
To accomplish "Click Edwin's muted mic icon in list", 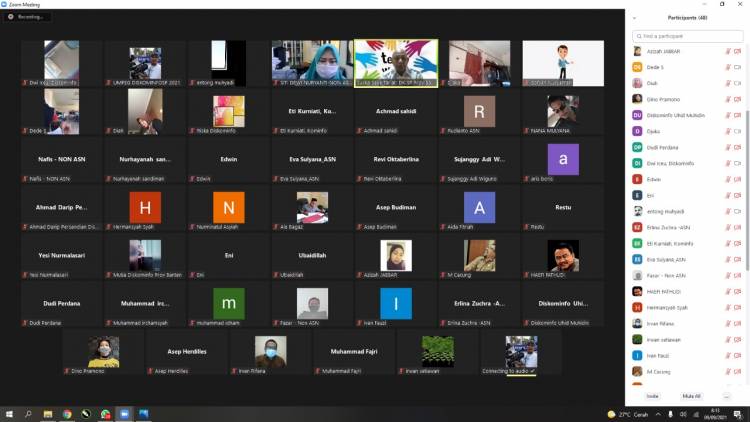I will [x=726, y=179].
